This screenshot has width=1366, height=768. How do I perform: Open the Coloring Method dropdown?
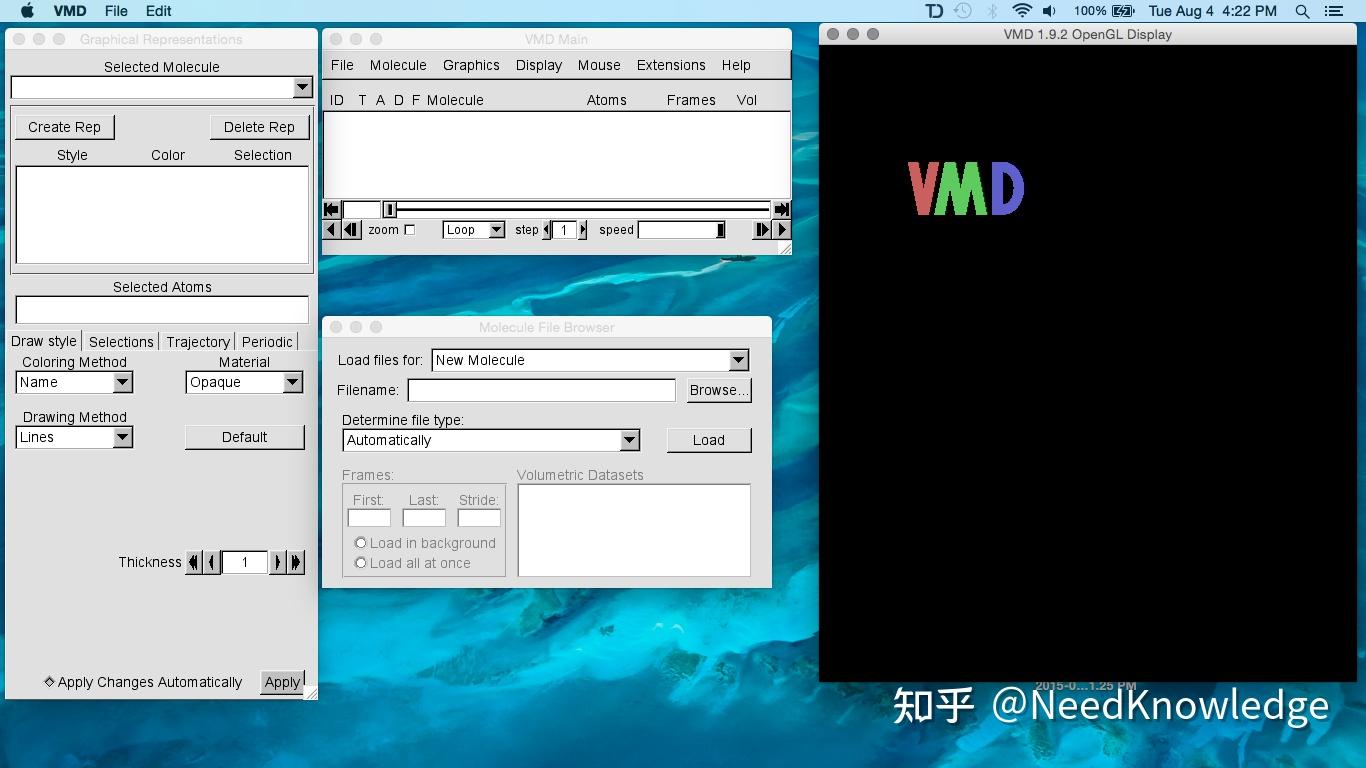[x=74, y=382]
